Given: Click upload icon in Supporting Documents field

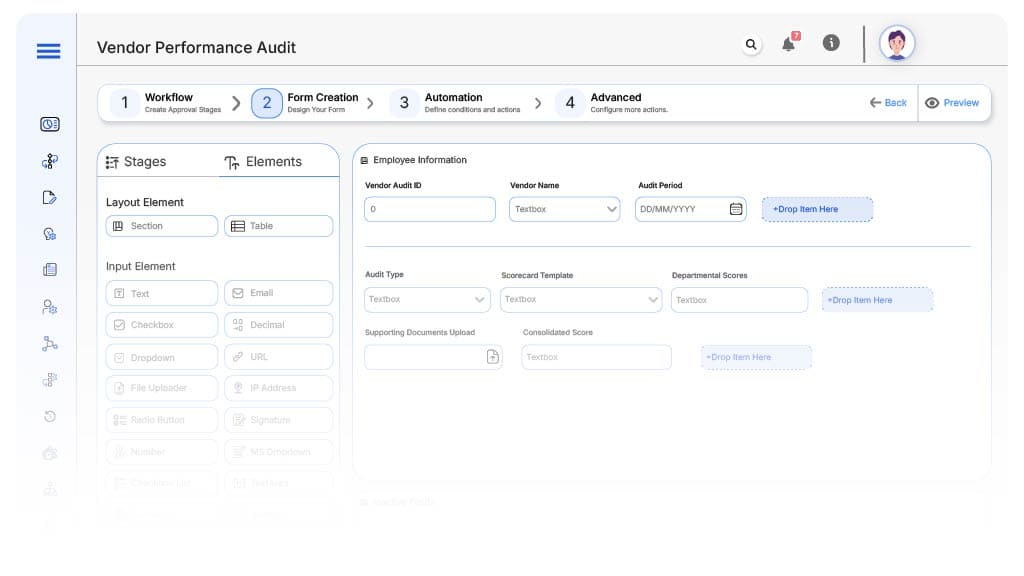Looking at the screenshot, I should tap(492, 357).
